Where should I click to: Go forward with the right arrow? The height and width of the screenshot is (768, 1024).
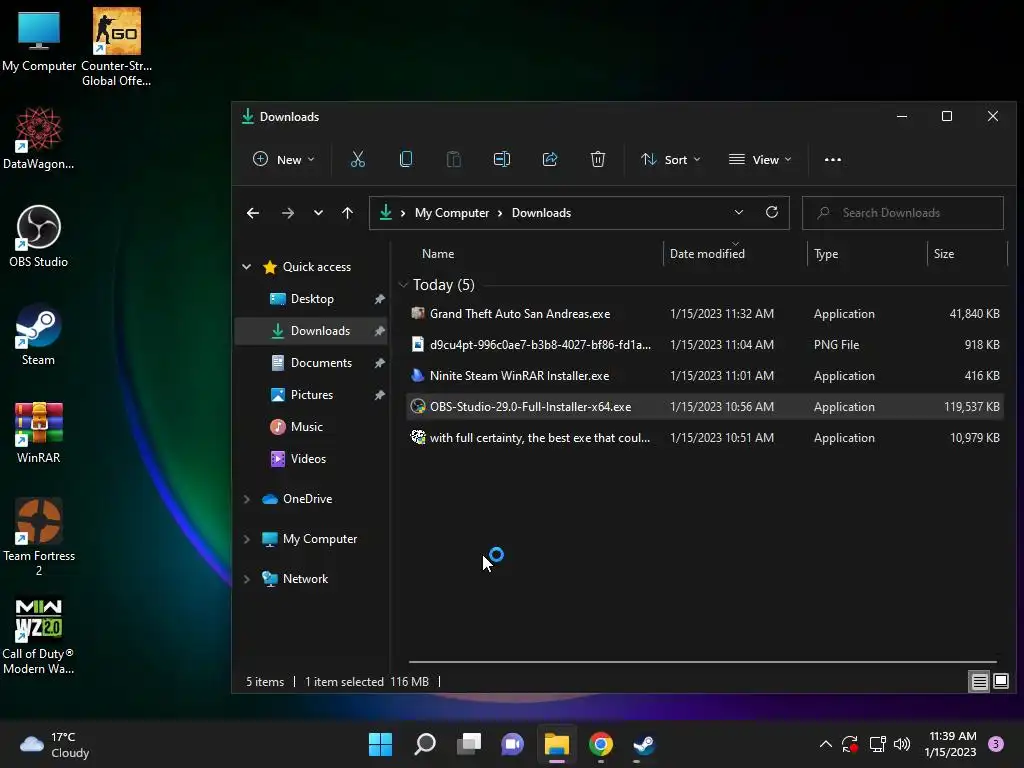[287, 213]
